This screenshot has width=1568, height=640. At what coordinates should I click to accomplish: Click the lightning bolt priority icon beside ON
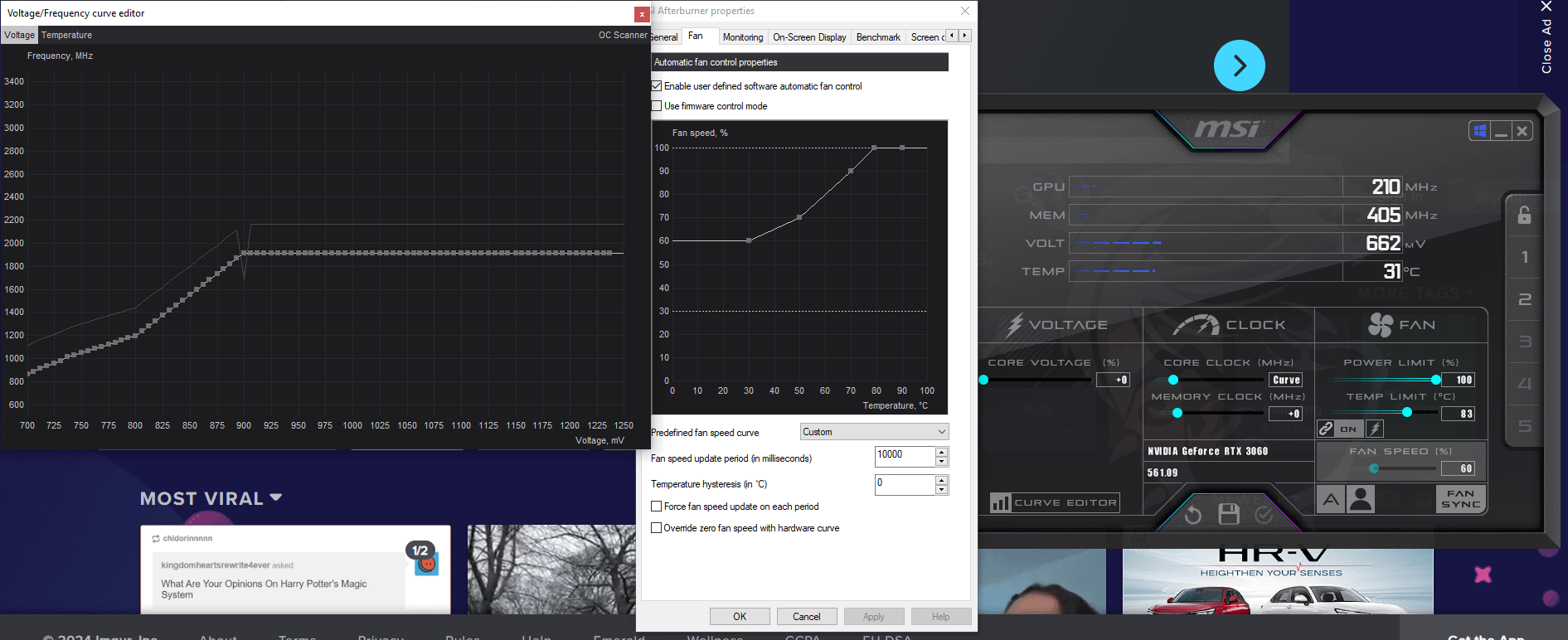(x=1375, y=429)
